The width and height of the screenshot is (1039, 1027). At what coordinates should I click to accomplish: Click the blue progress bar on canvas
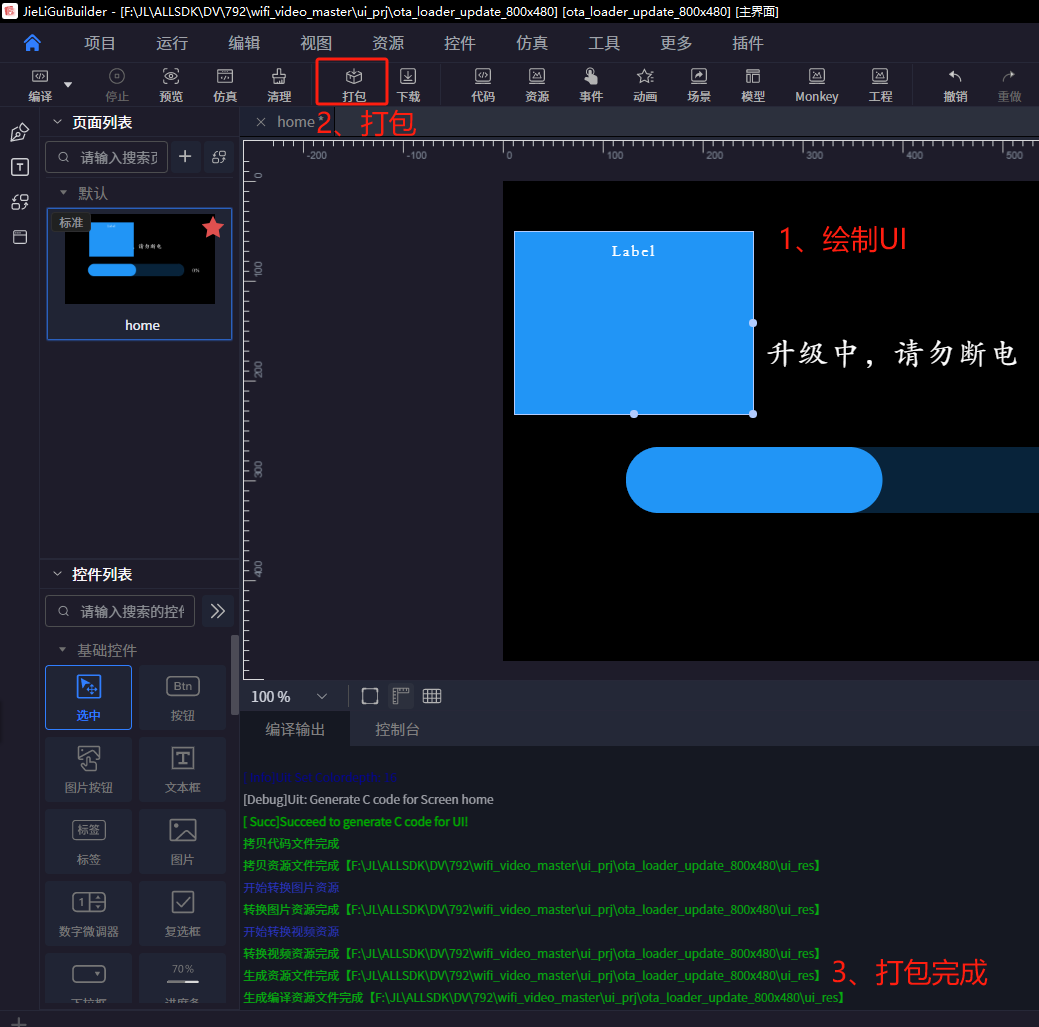tap(754, 480)
